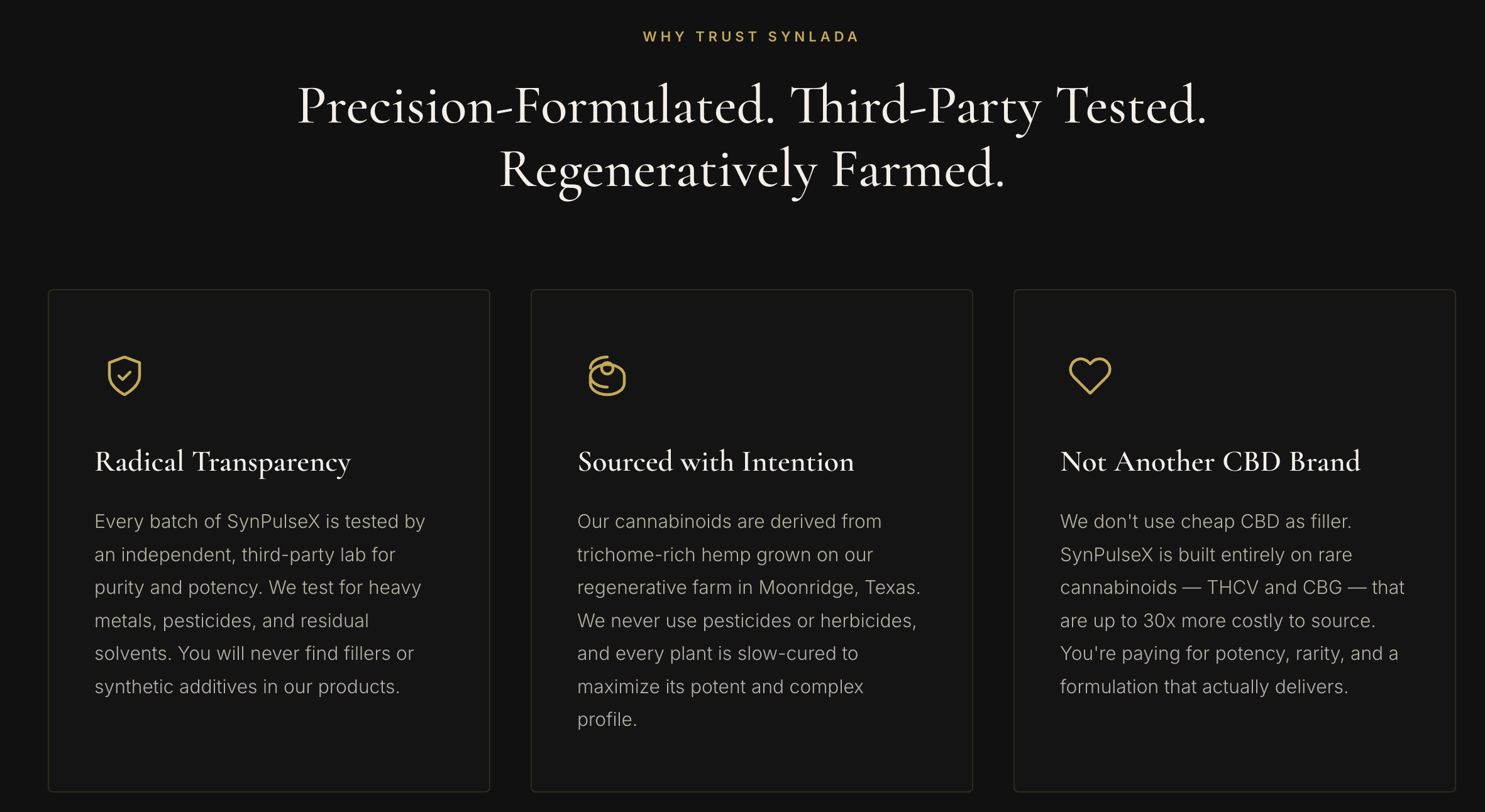
Task: Click the Regeneratively Farmed headline line
Action: (752, 170)
